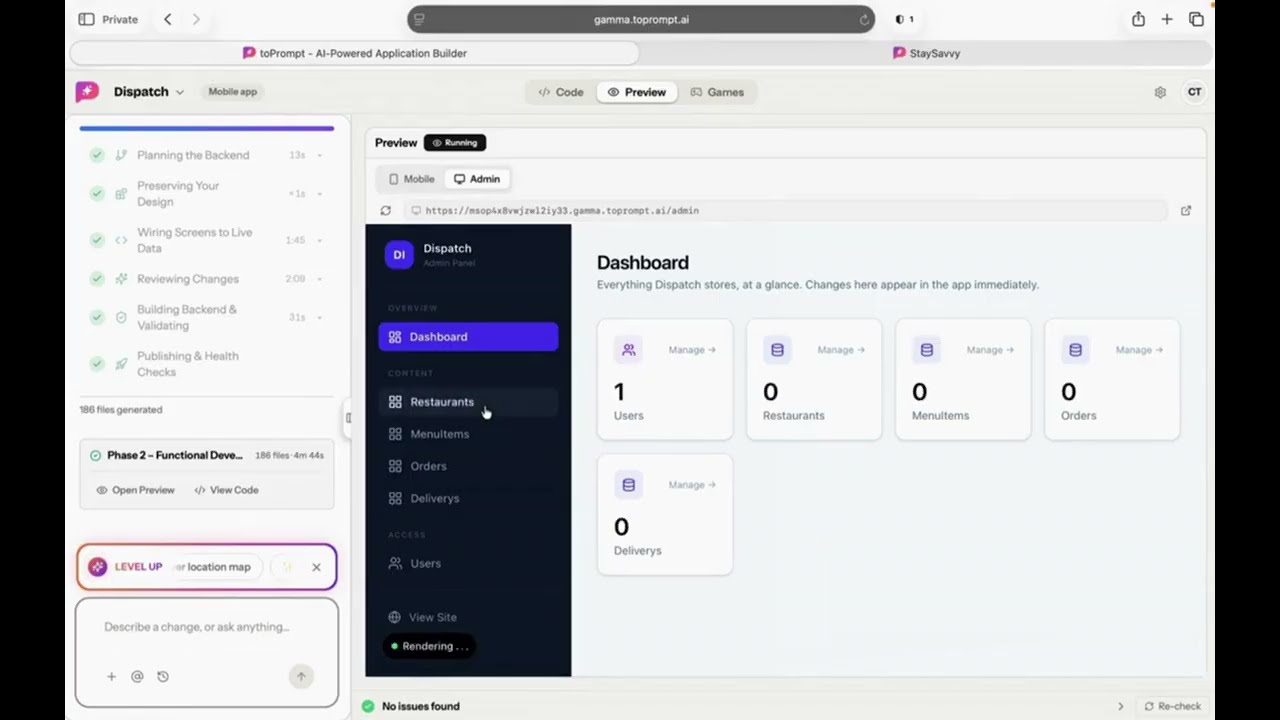1280x720 pixels.
Task: Switch to the Games tab
Action: coord(717,92)
